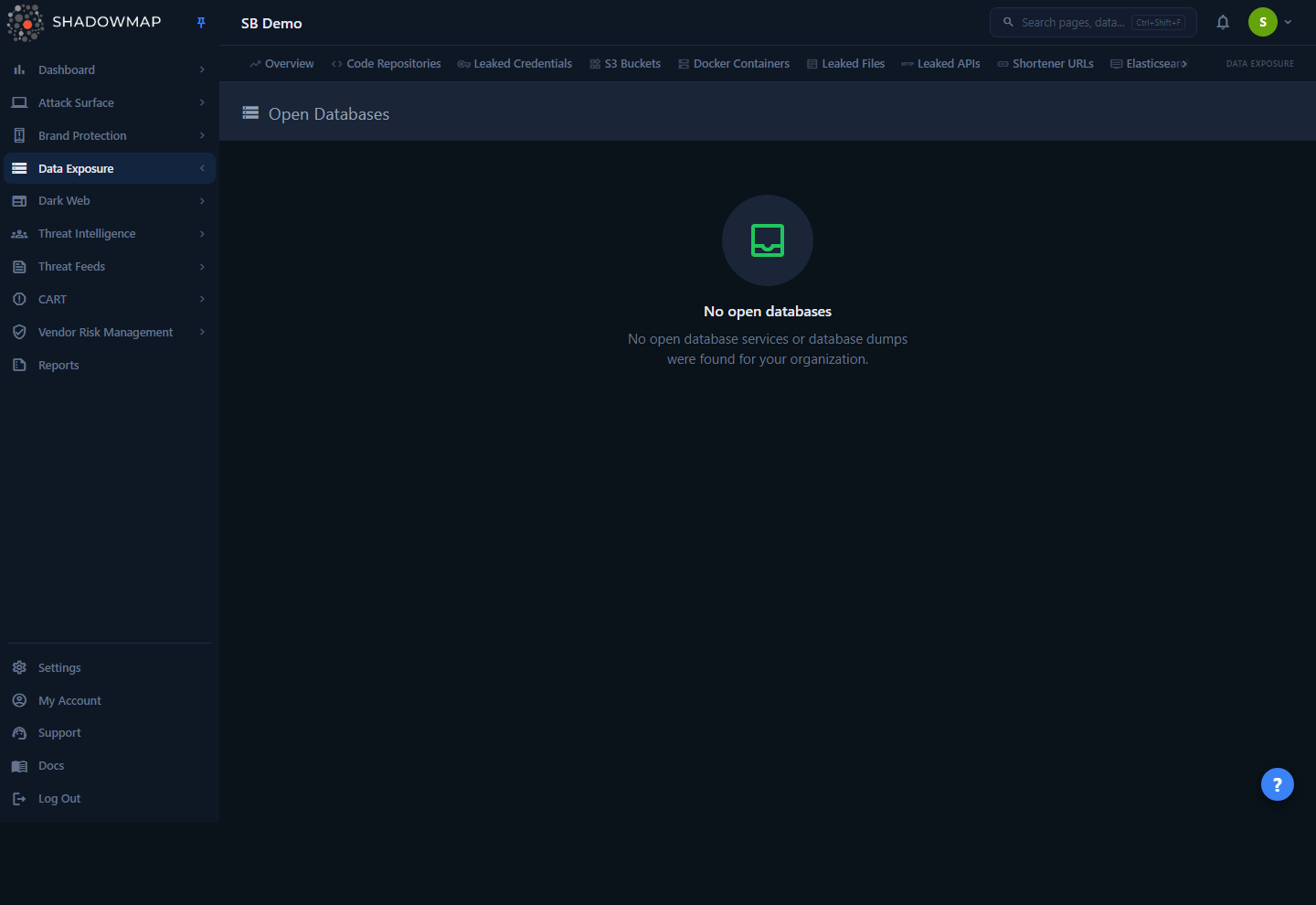
Task: Open the Docker Containers tab
Action: pos(734,64)
